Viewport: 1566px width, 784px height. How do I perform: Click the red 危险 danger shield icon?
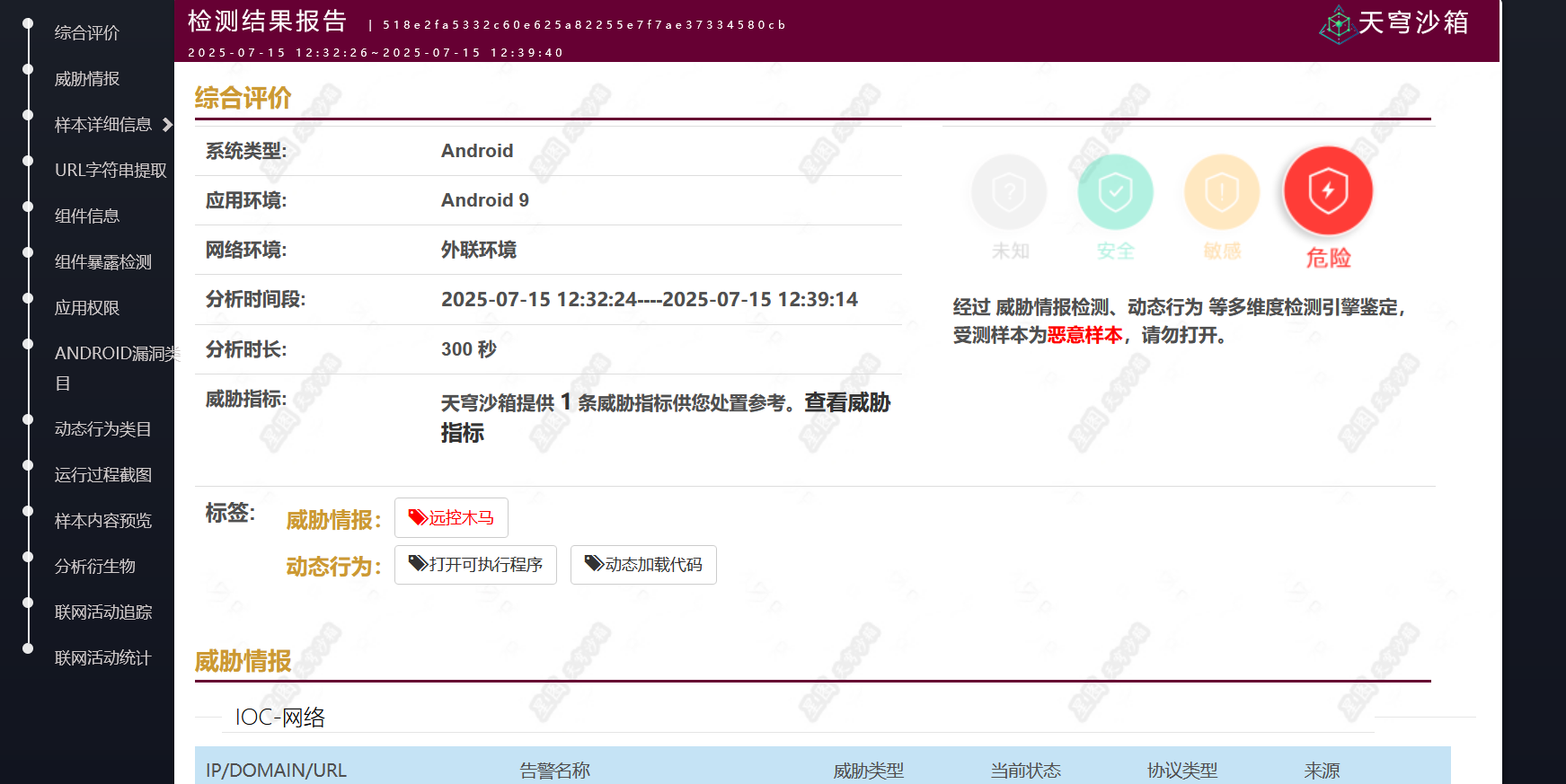click(1327, 191)
